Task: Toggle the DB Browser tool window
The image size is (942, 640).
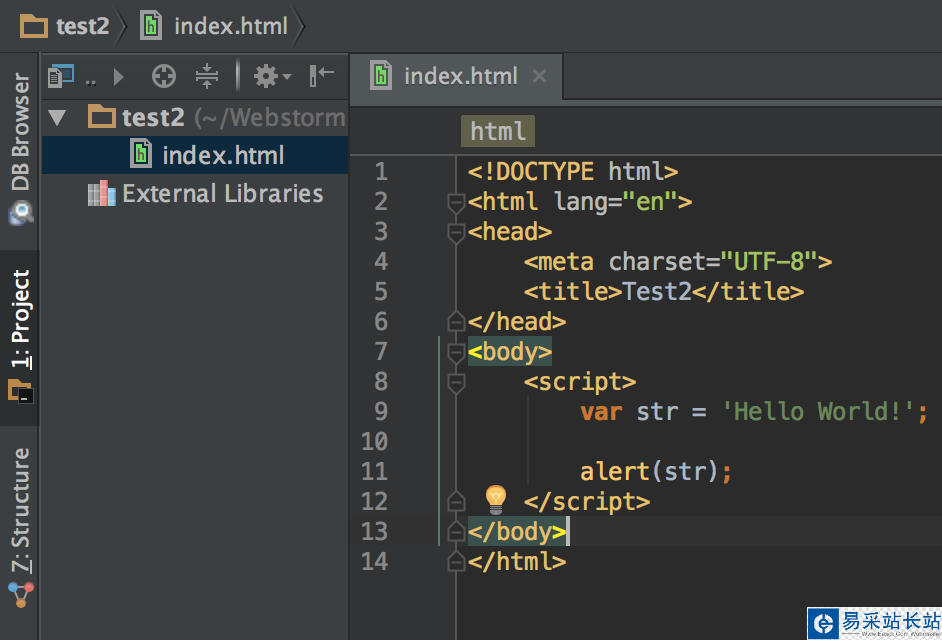Action: (x=20, y=145)
